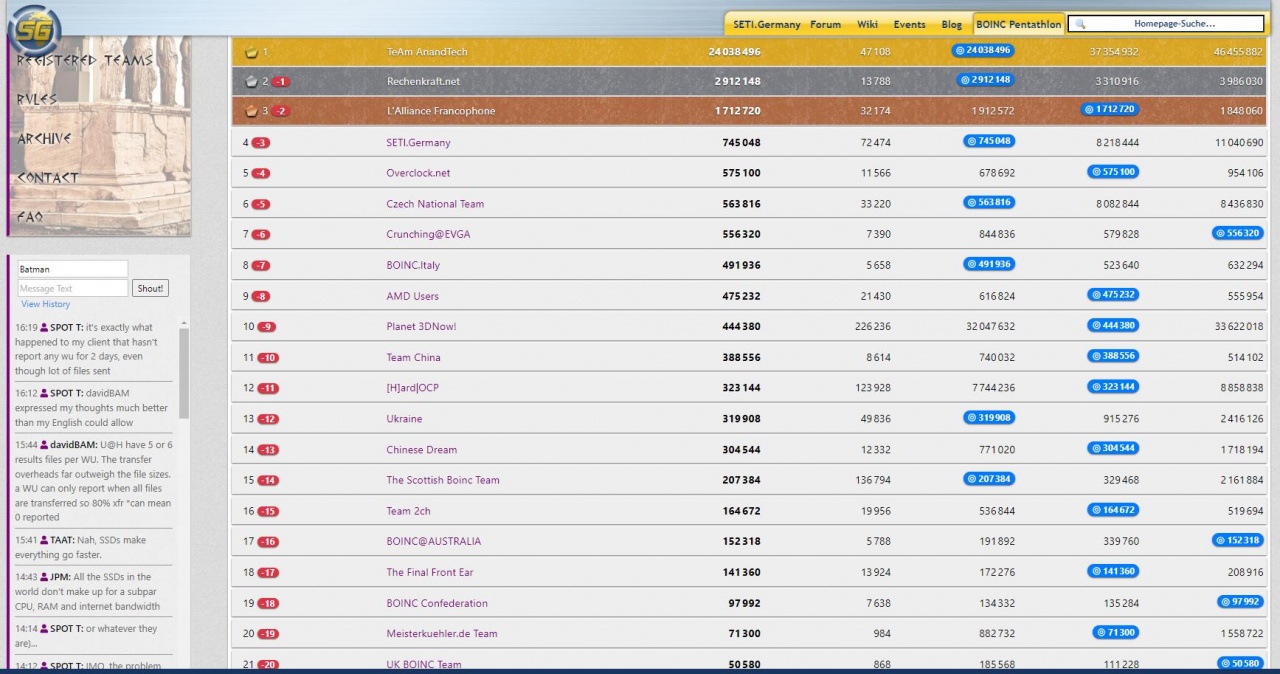Click the red -9 badge beside rank 10
The image size is (1280, 674).
coord(267,327)
